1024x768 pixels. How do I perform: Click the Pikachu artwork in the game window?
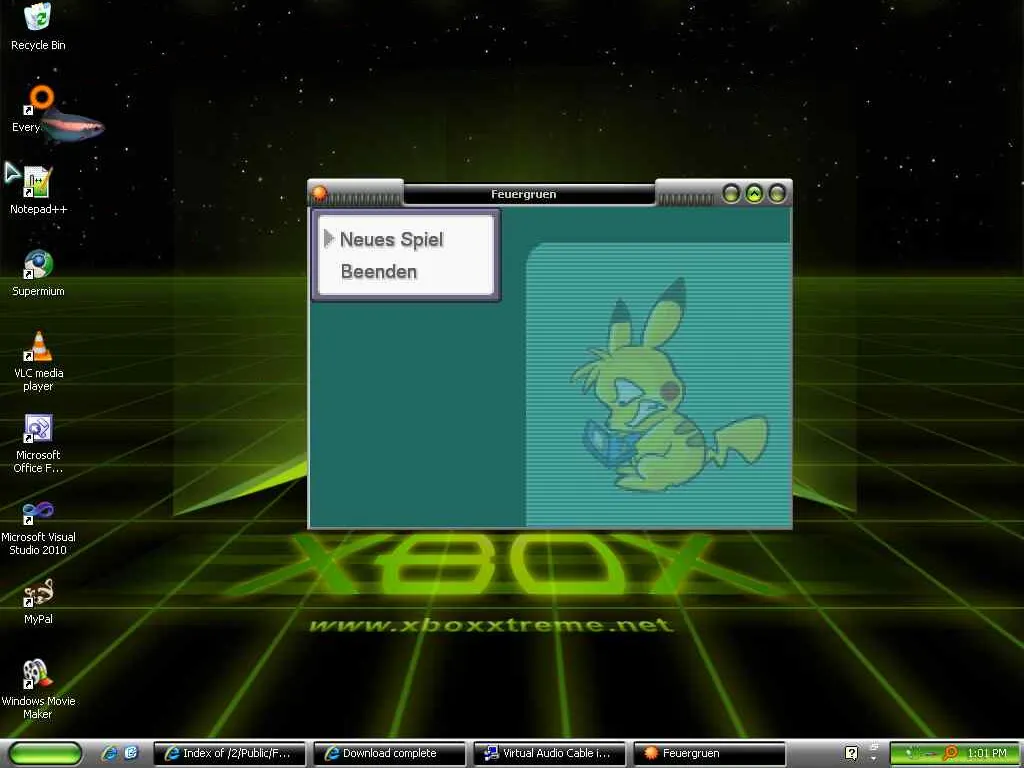click(669, 385)
